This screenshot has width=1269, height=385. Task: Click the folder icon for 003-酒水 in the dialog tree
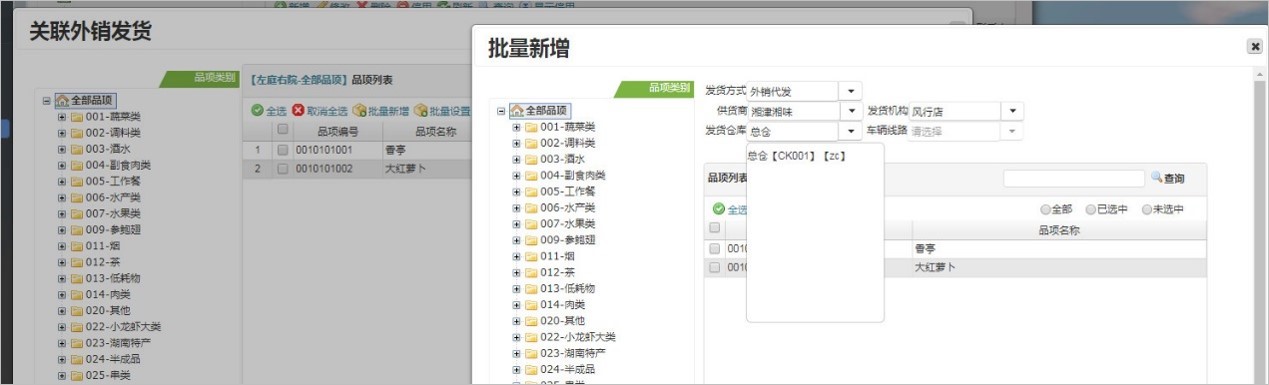(531, 159)
